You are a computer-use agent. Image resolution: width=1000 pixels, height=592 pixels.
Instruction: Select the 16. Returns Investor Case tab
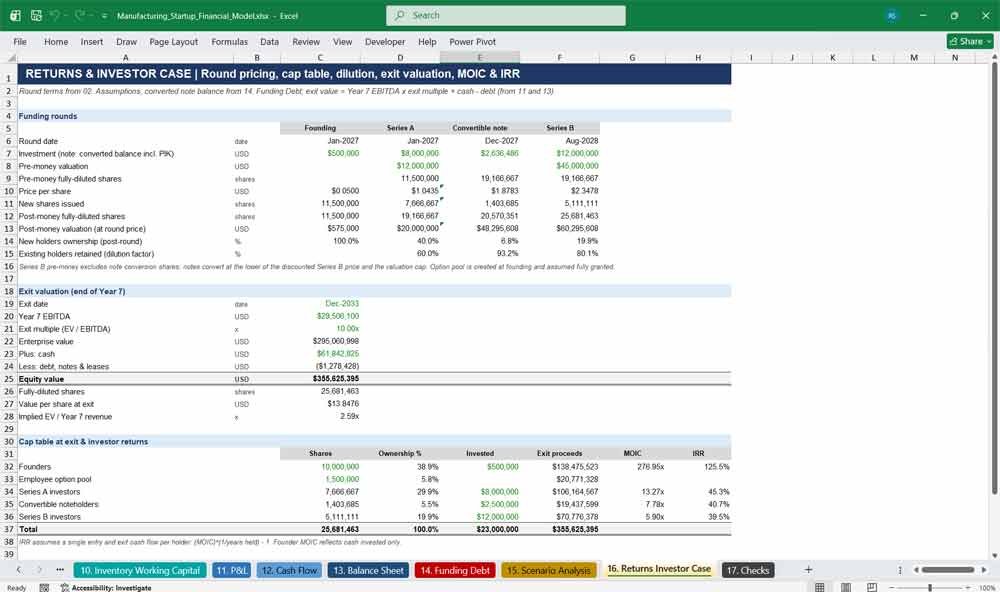(x=659, y=569)
